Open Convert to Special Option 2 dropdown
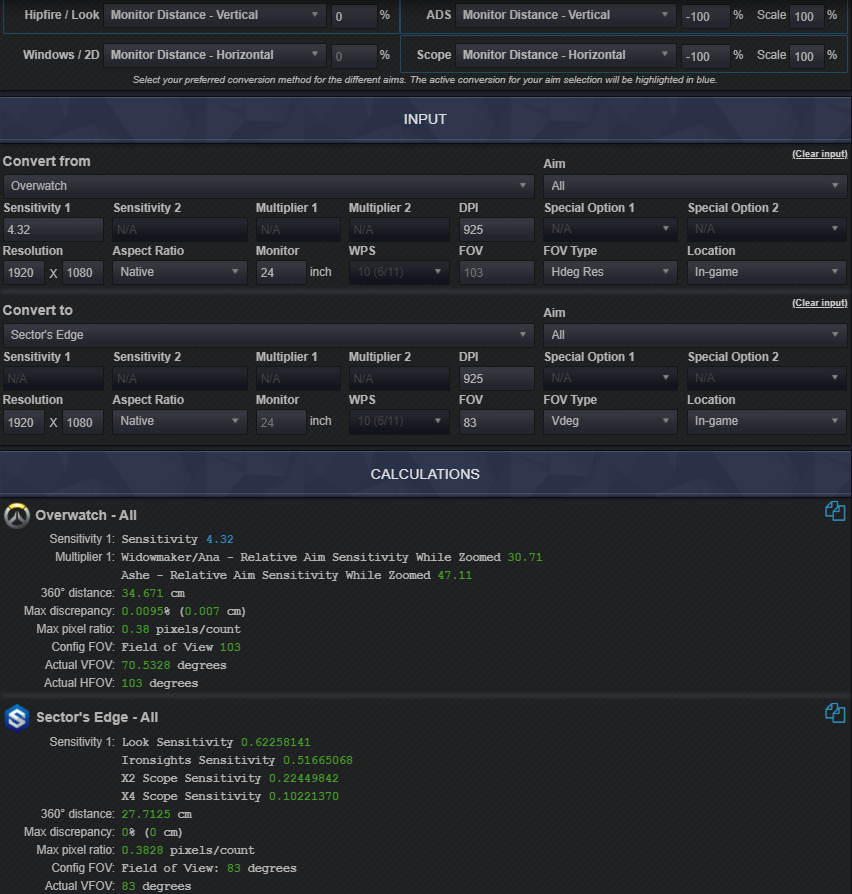Screen dimensions: 852x894 766,377
